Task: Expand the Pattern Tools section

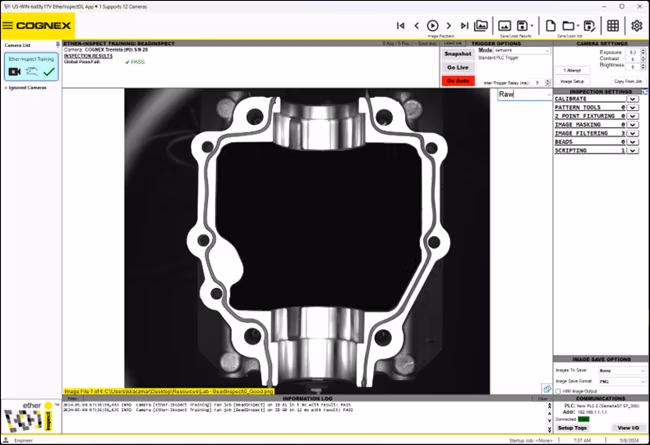Action: click(x=632, y=107)
